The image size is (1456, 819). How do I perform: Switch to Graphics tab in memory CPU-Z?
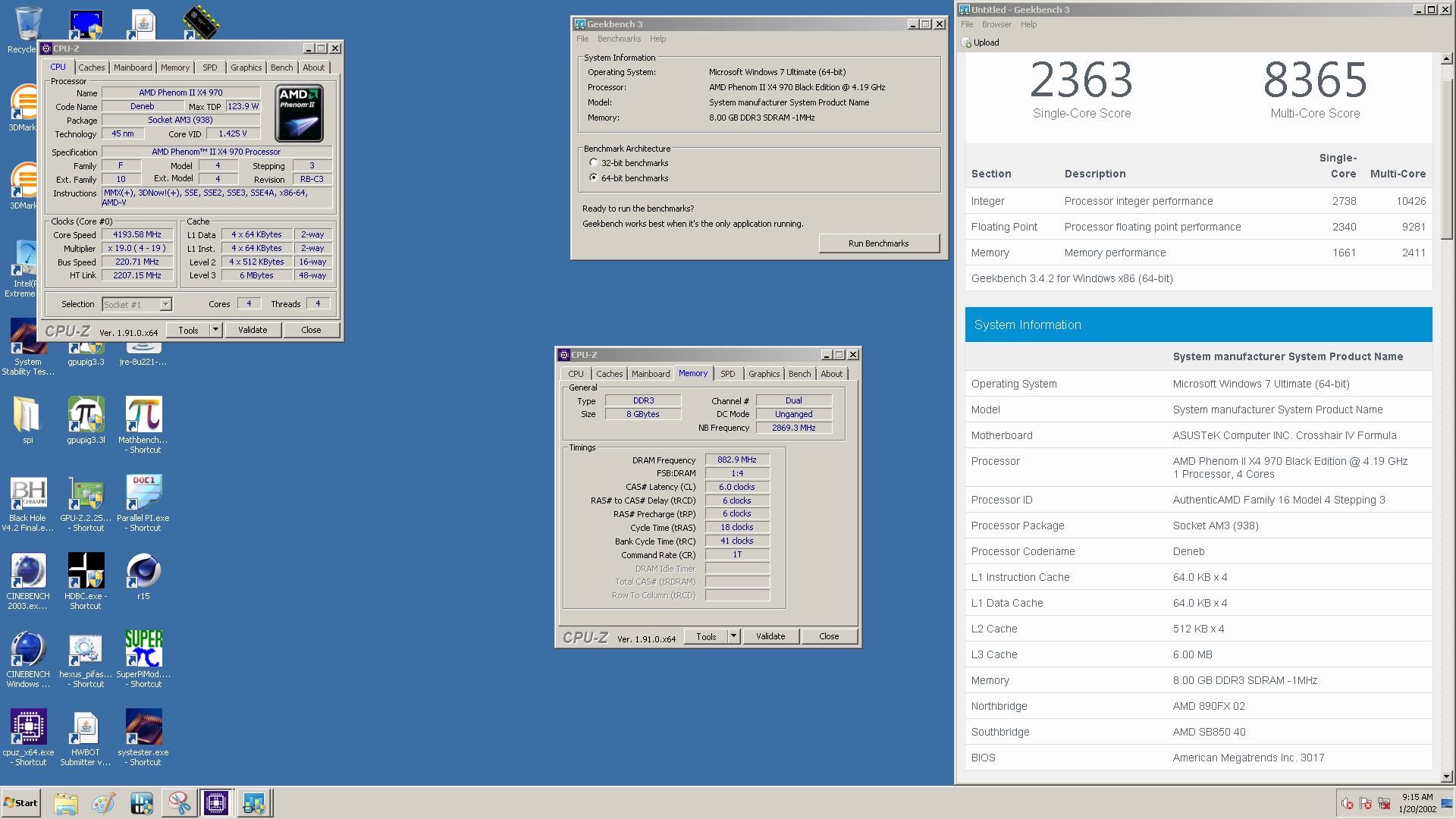pyautogui.click(x=764, y=374)
